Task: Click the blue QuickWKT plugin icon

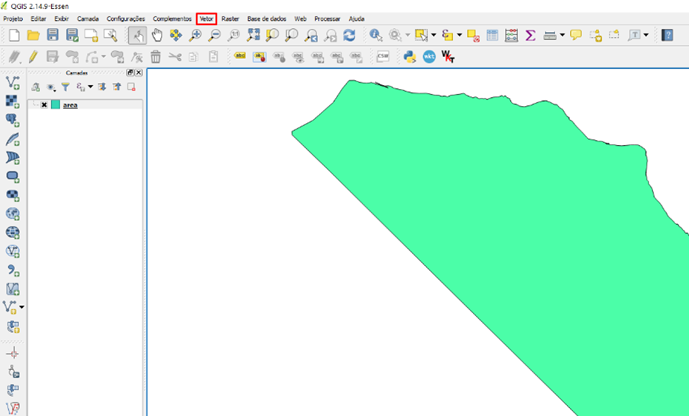Action: click(429, 57)
